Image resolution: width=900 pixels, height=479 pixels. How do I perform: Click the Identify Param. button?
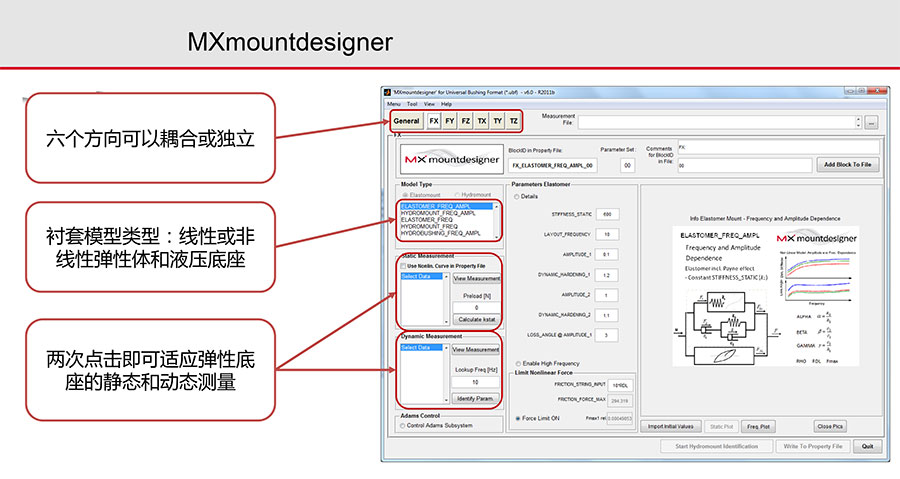[475, 399]
